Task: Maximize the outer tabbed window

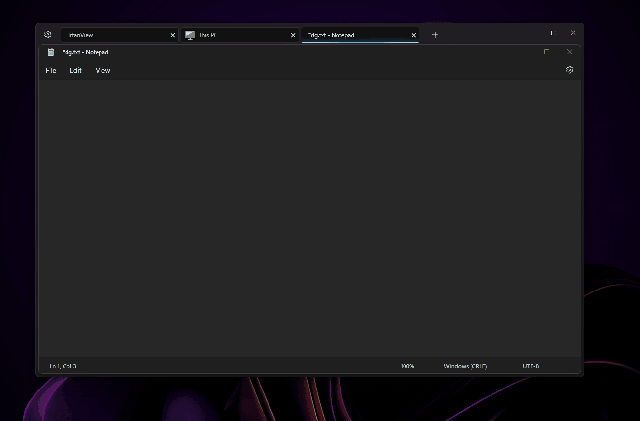Action: click(553, 33)
